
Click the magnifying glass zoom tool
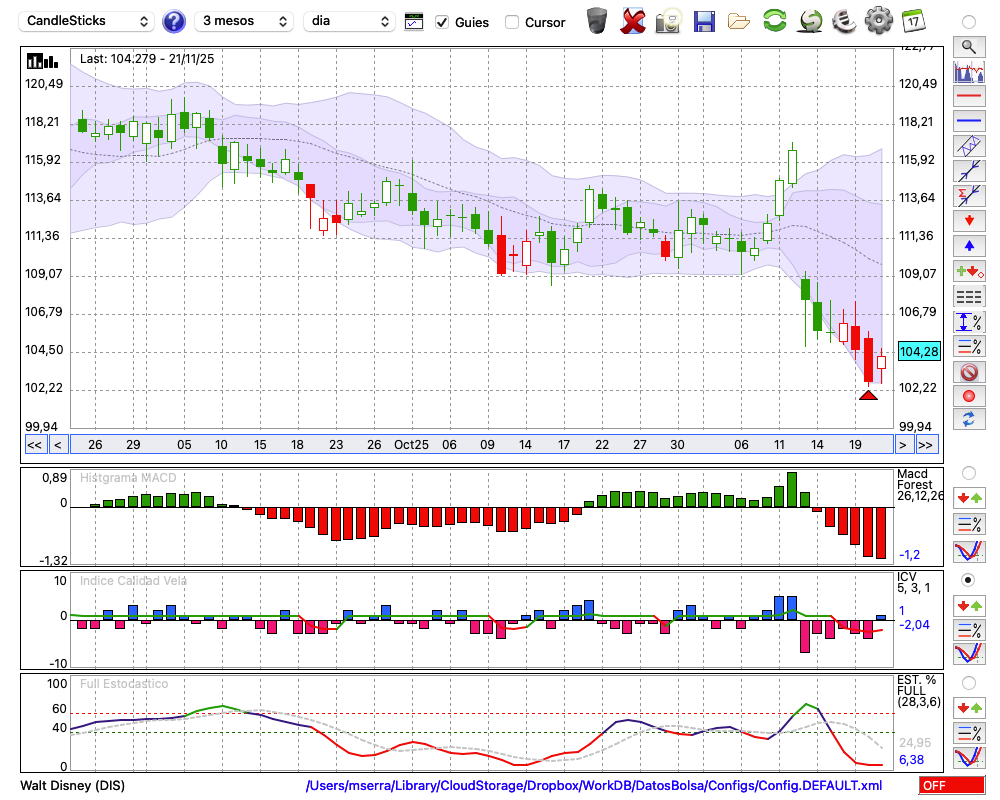point(969,46)
